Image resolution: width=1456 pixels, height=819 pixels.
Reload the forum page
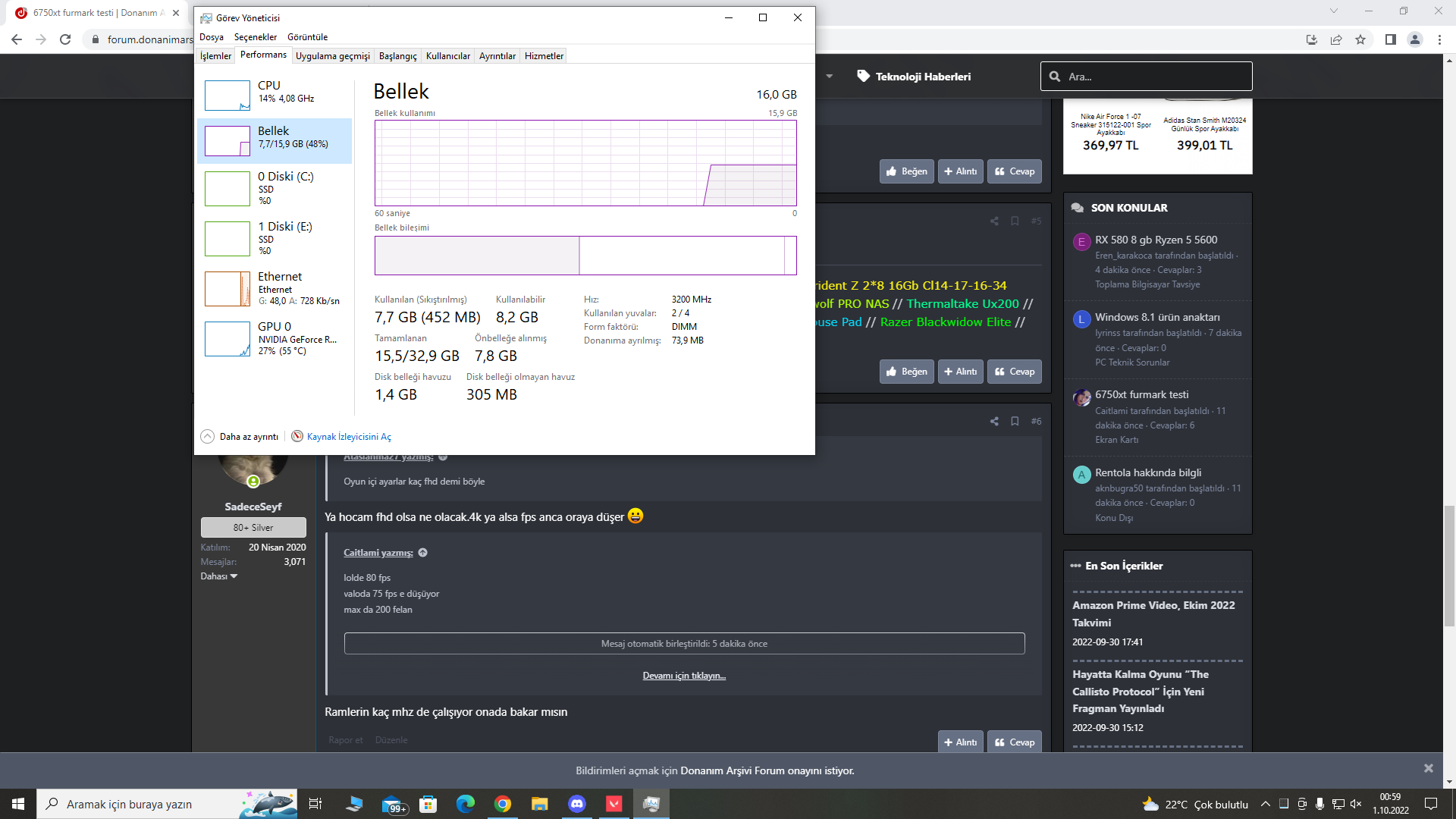tap(65, 39)
